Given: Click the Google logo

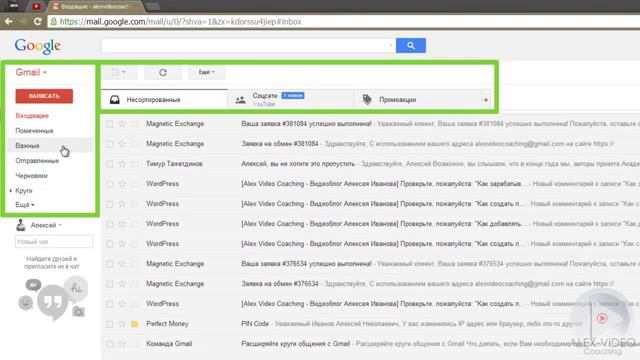Looking at the screenshot, I should [x=38, y=46].
